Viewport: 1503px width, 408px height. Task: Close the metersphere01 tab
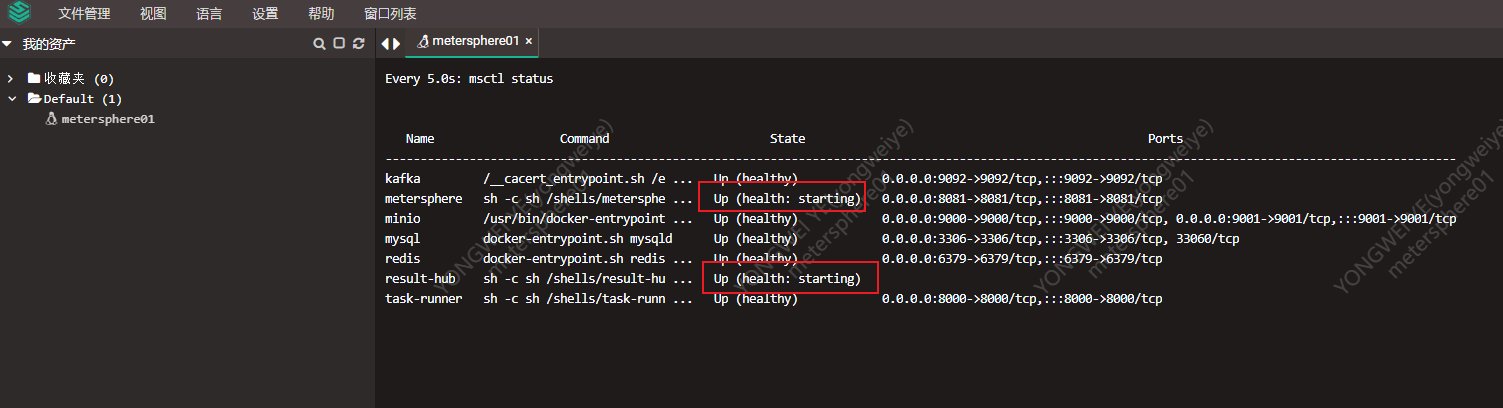[x=529, y=42]
